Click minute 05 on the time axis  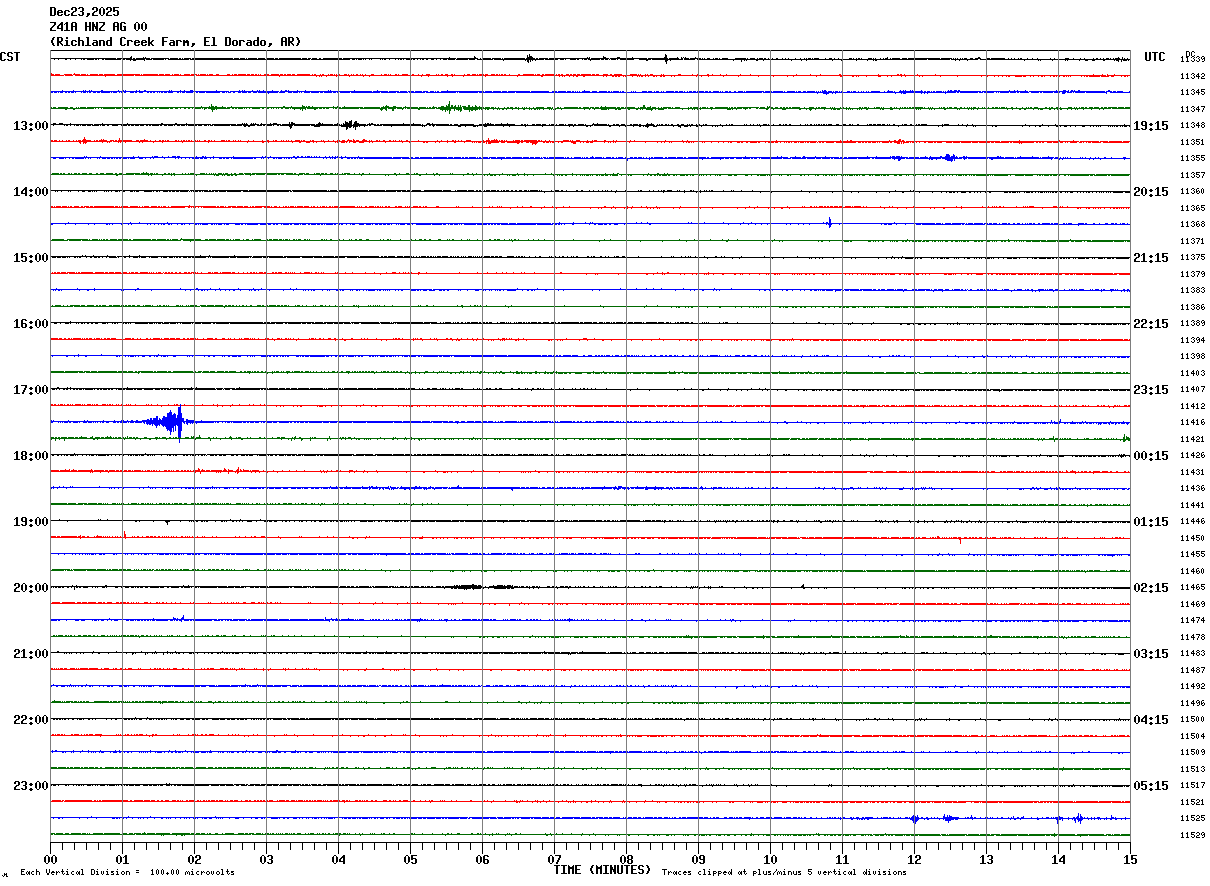tap(411, 859)
